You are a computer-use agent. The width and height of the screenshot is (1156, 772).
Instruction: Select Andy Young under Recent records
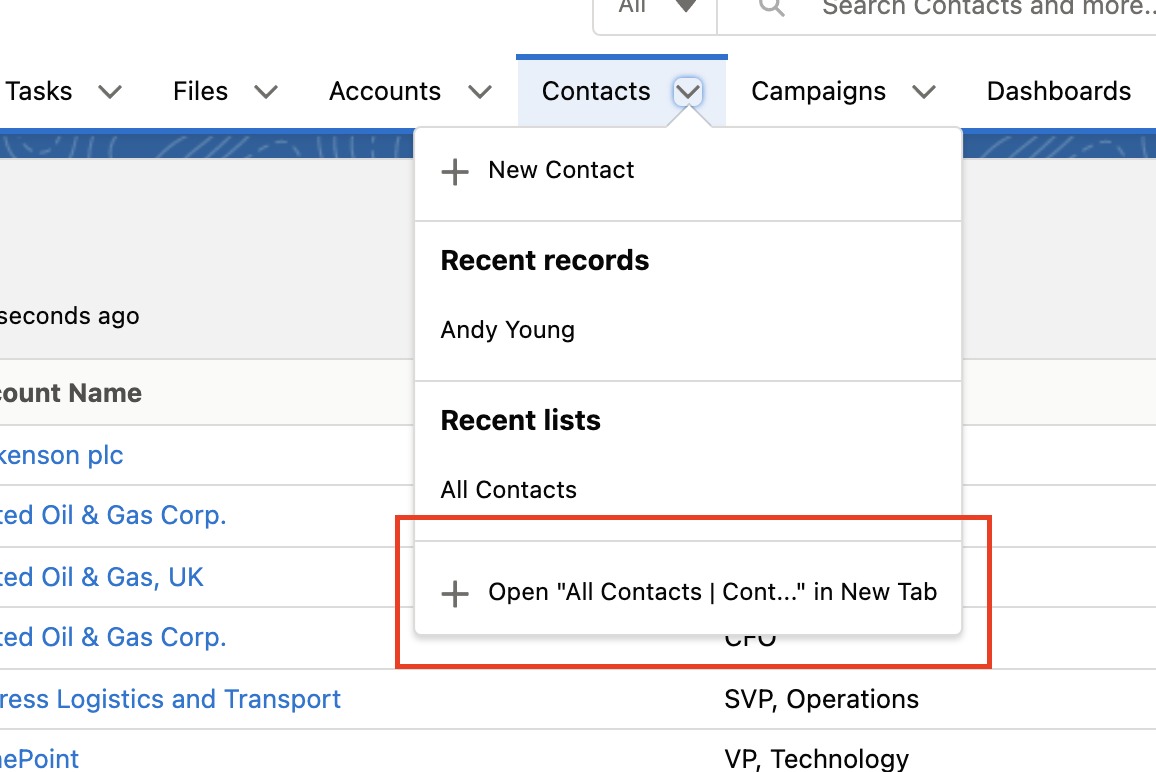[x=508, y=330]
